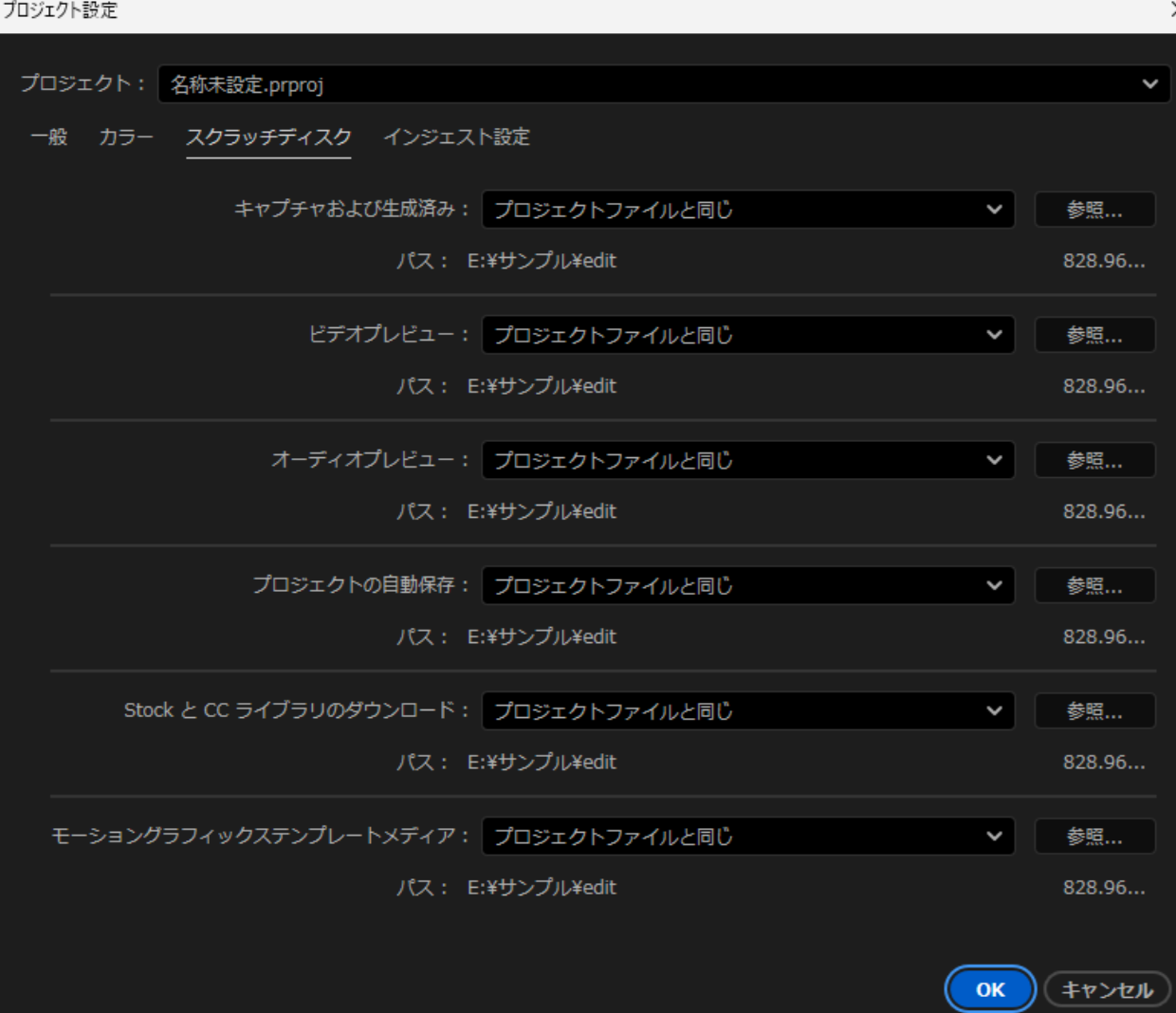
Task: Click 参照... for Stock と CC ライブラリ
Action: click(1094, 710)
